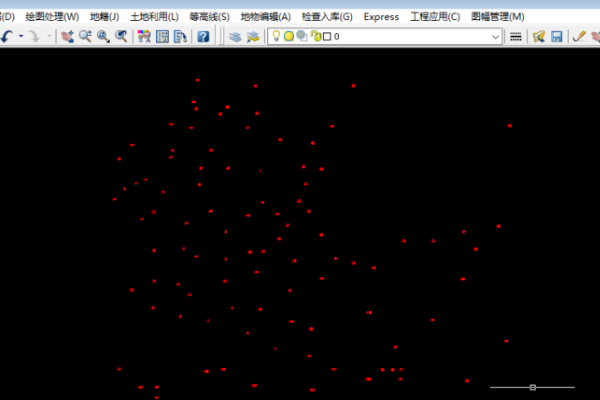Select the pencil drawing tool icon

click(x=579, y=36)
